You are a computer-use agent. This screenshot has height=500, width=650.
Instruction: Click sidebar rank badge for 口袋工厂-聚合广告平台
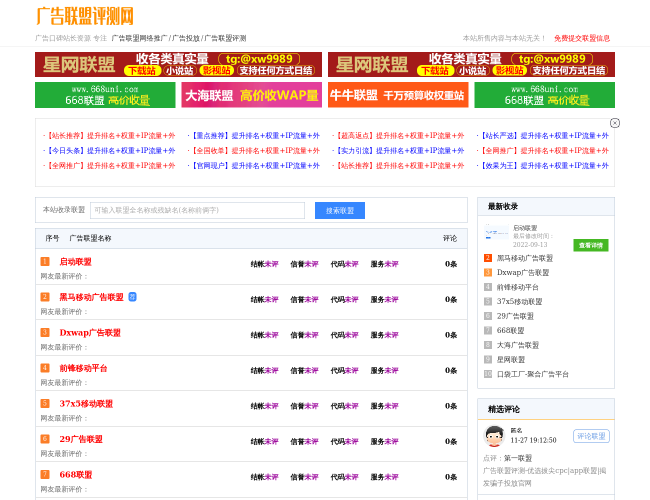488,374
